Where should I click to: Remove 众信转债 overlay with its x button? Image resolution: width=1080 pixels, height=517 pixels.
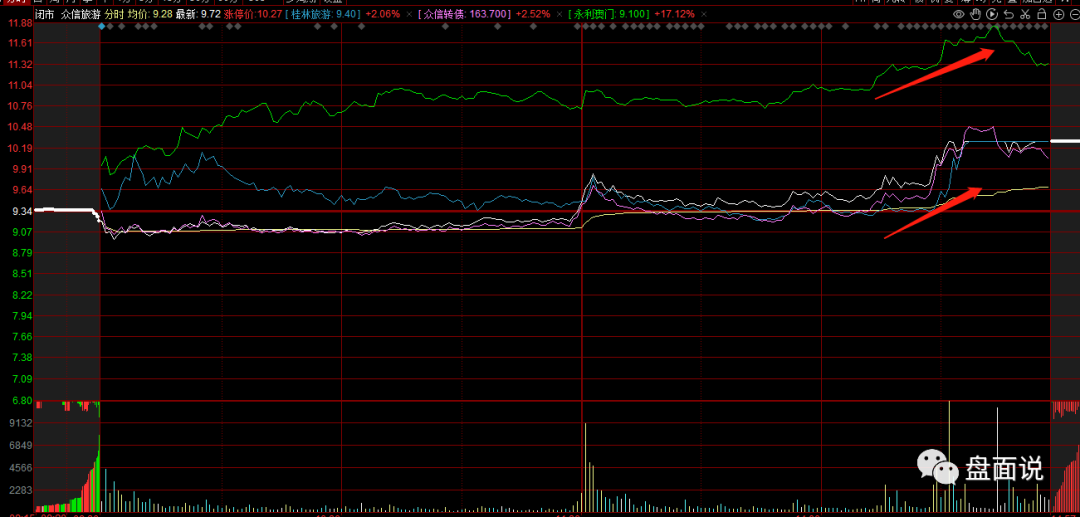click(559, 14)
